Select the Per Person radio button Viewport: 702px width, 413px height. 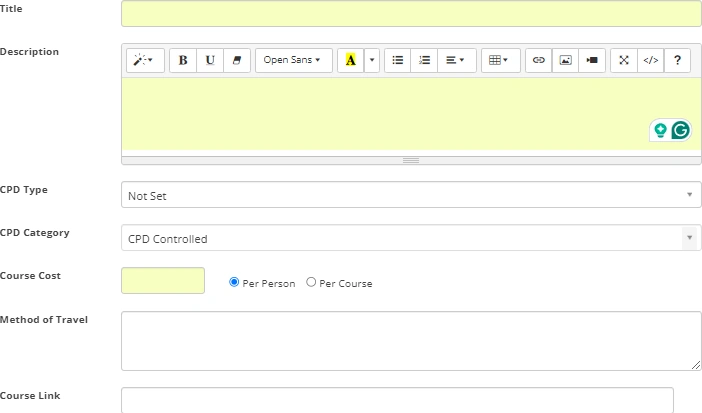[x=235, y=282]
